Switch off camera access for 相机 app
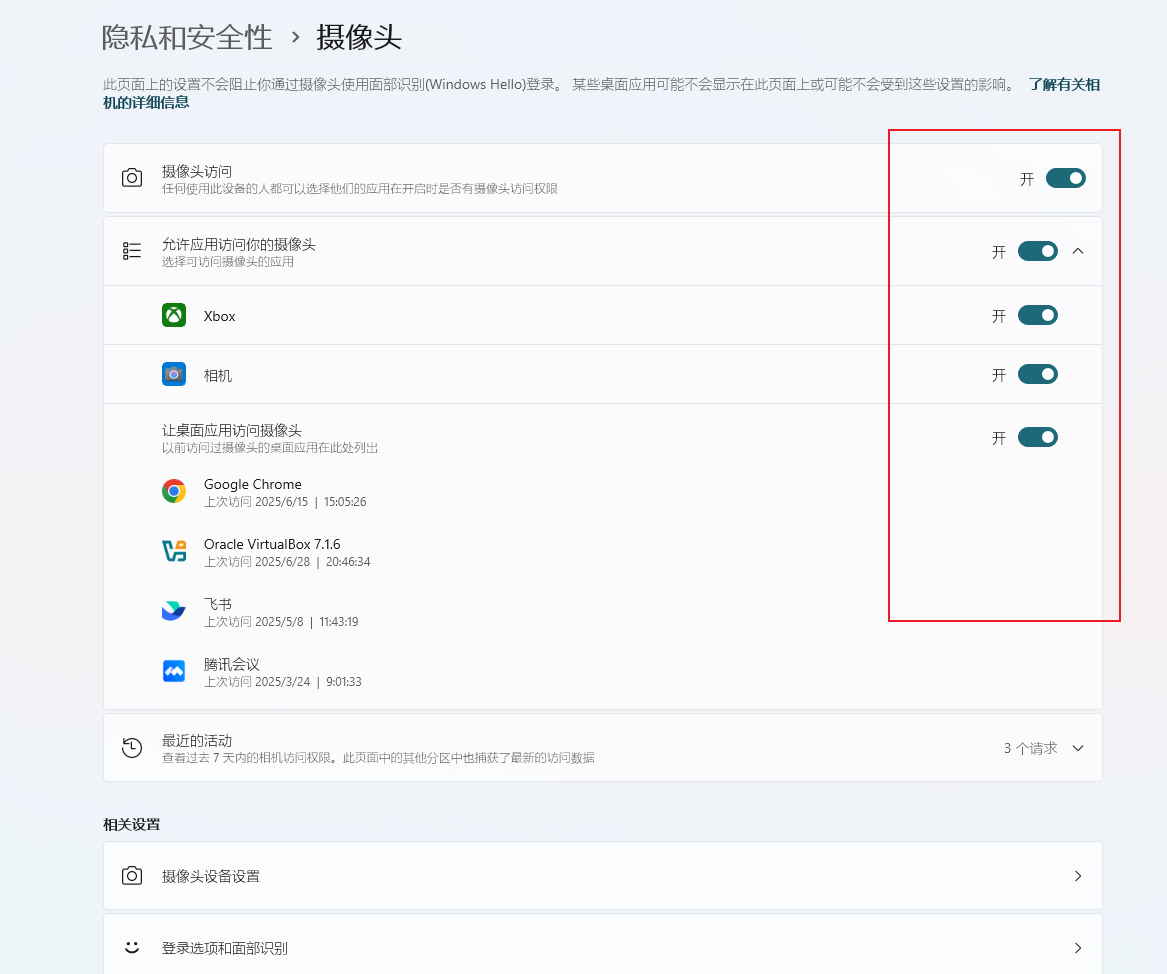 [1037, 374]
